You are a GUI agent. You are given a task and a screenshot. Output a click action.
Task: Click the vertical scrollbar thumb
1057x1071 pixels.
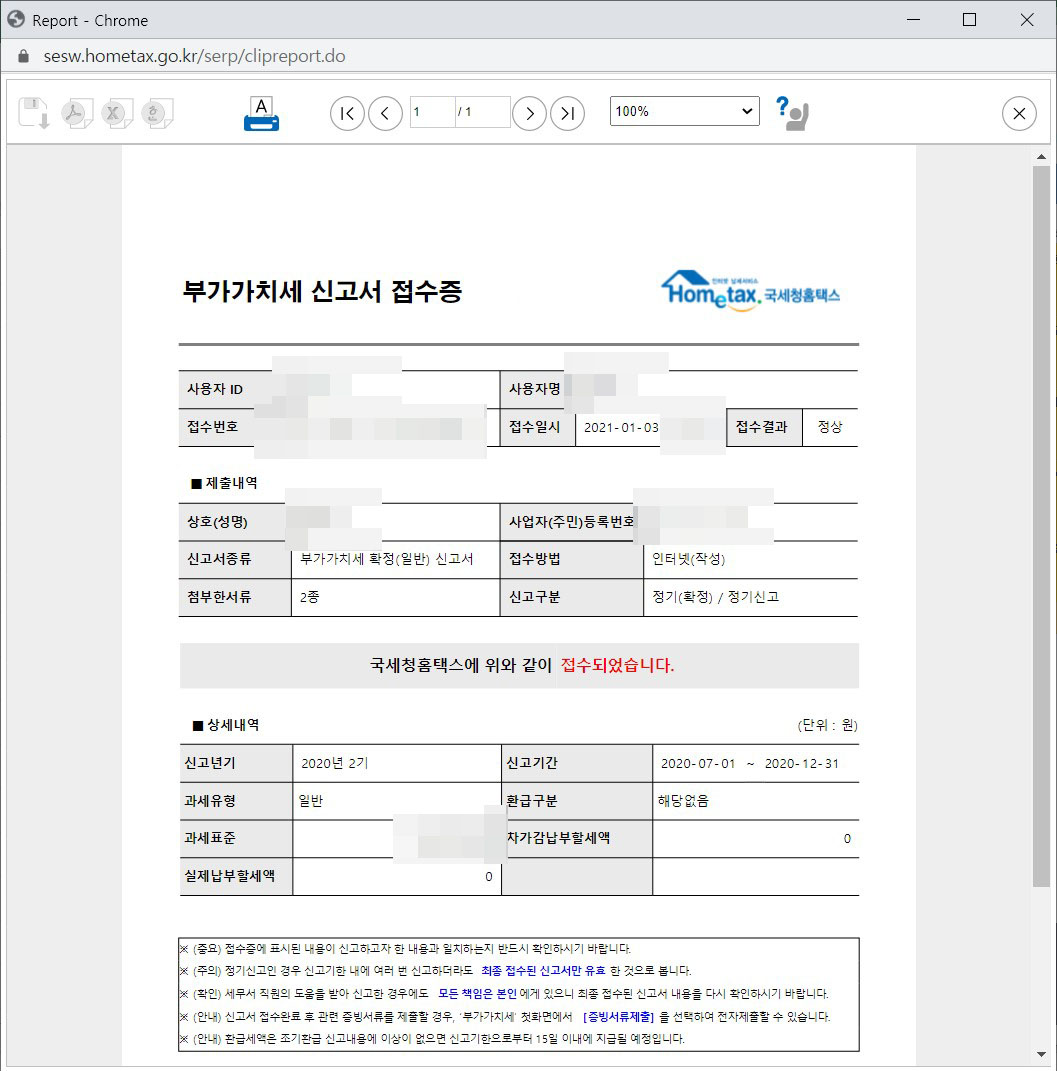coord(1041,526)
